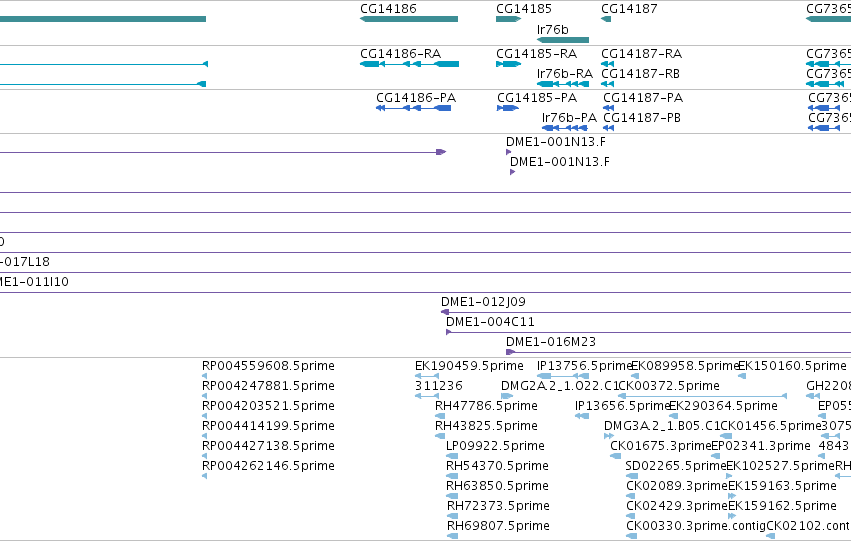
Task: Open EST RH72373.5prime
Action: pos(498,506)
